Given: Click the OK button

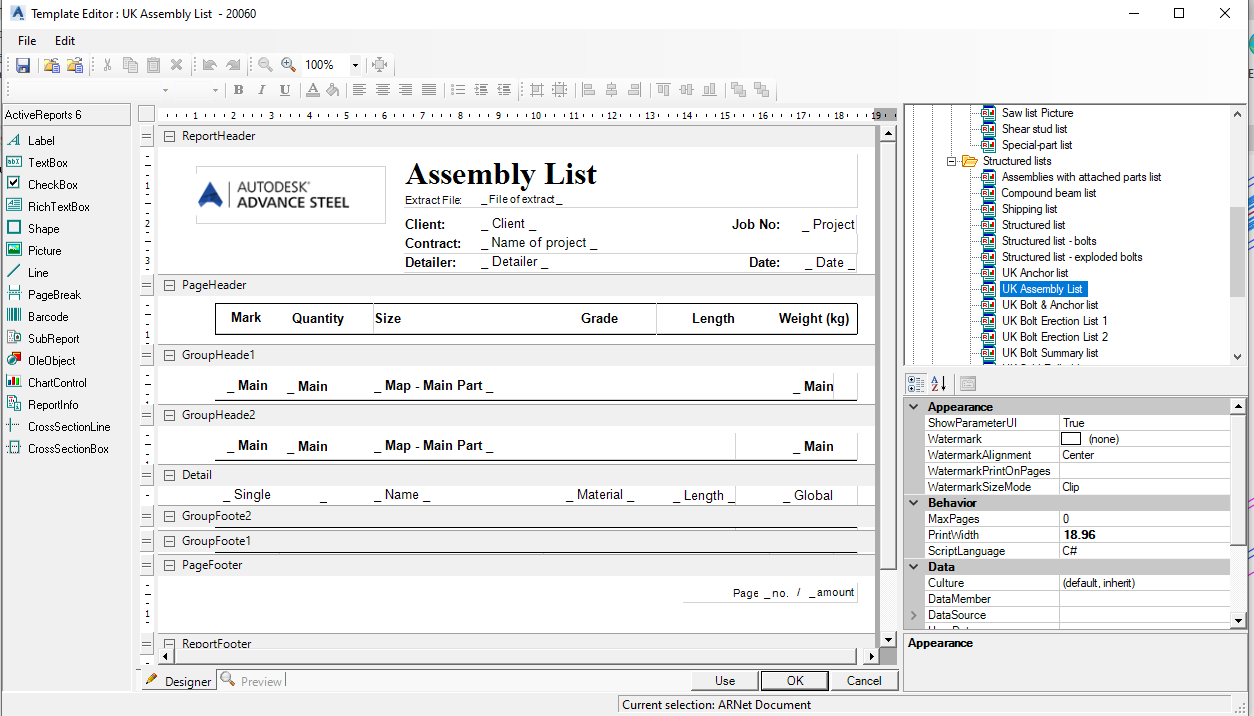Looking at the screenshot, I should click(794, 680).
